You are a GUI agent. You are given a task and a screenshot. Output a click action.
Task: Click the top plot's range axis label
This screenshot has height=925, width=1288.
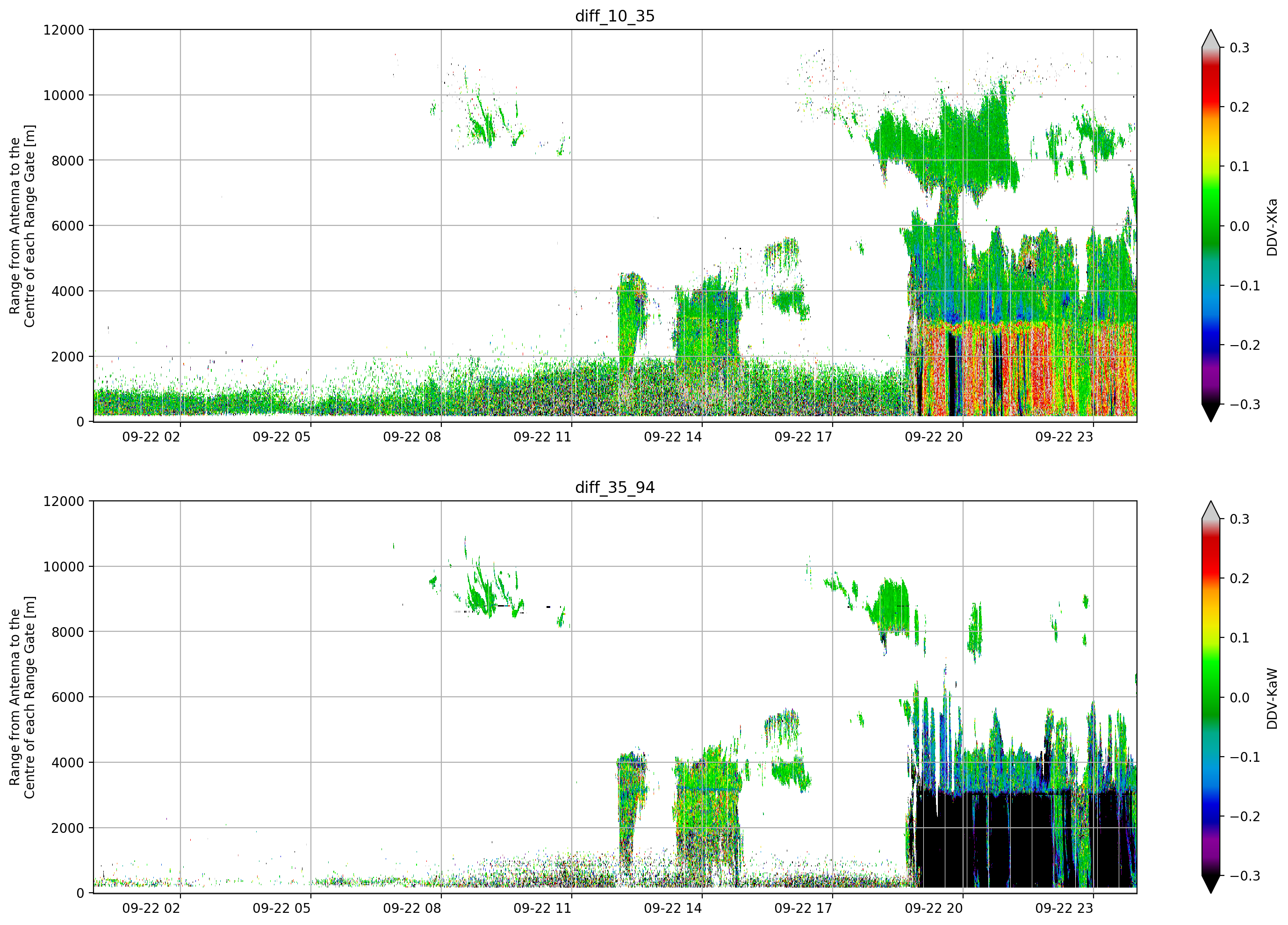[x=22, y=226]
